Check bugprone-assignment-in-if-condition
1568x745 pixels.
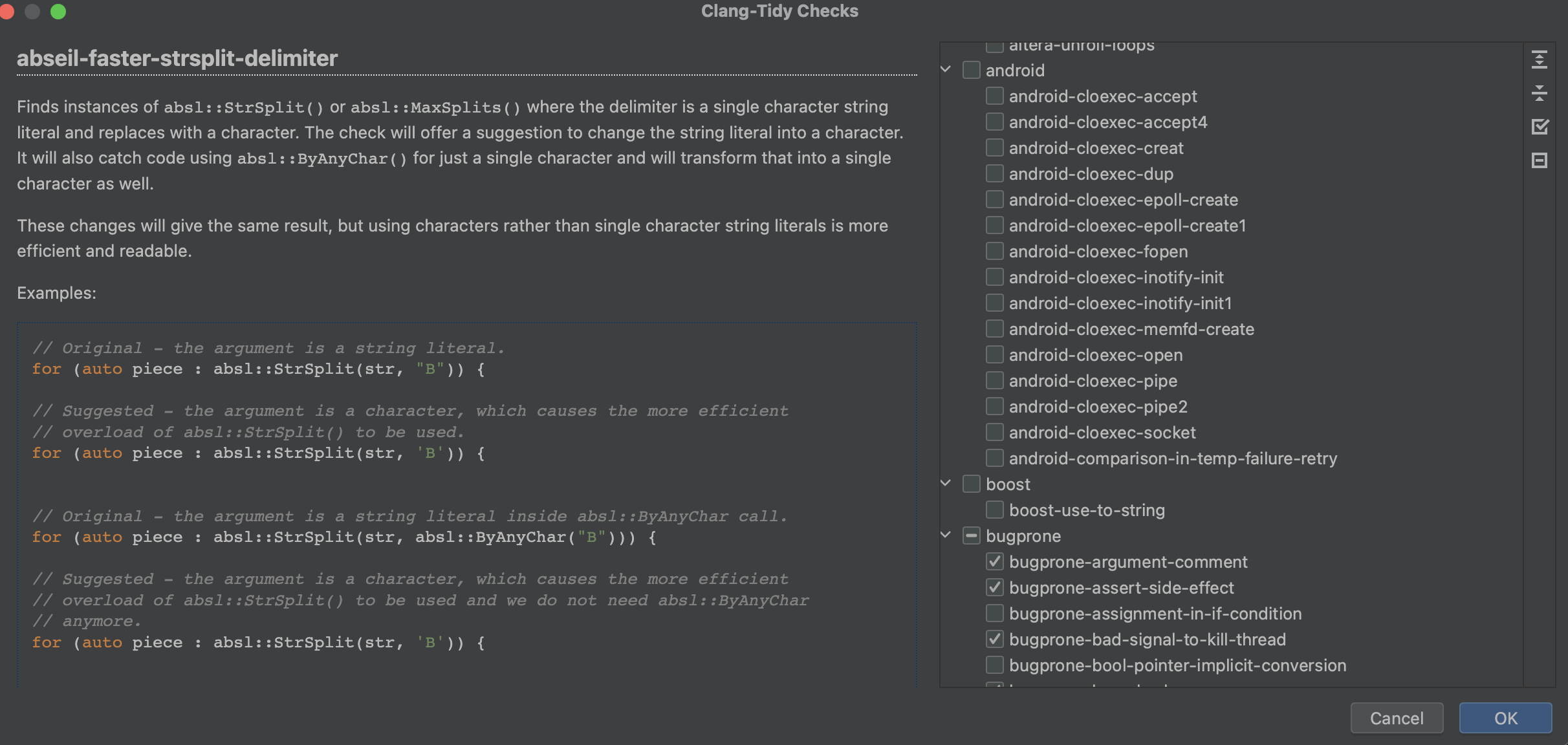click(995, 613)
